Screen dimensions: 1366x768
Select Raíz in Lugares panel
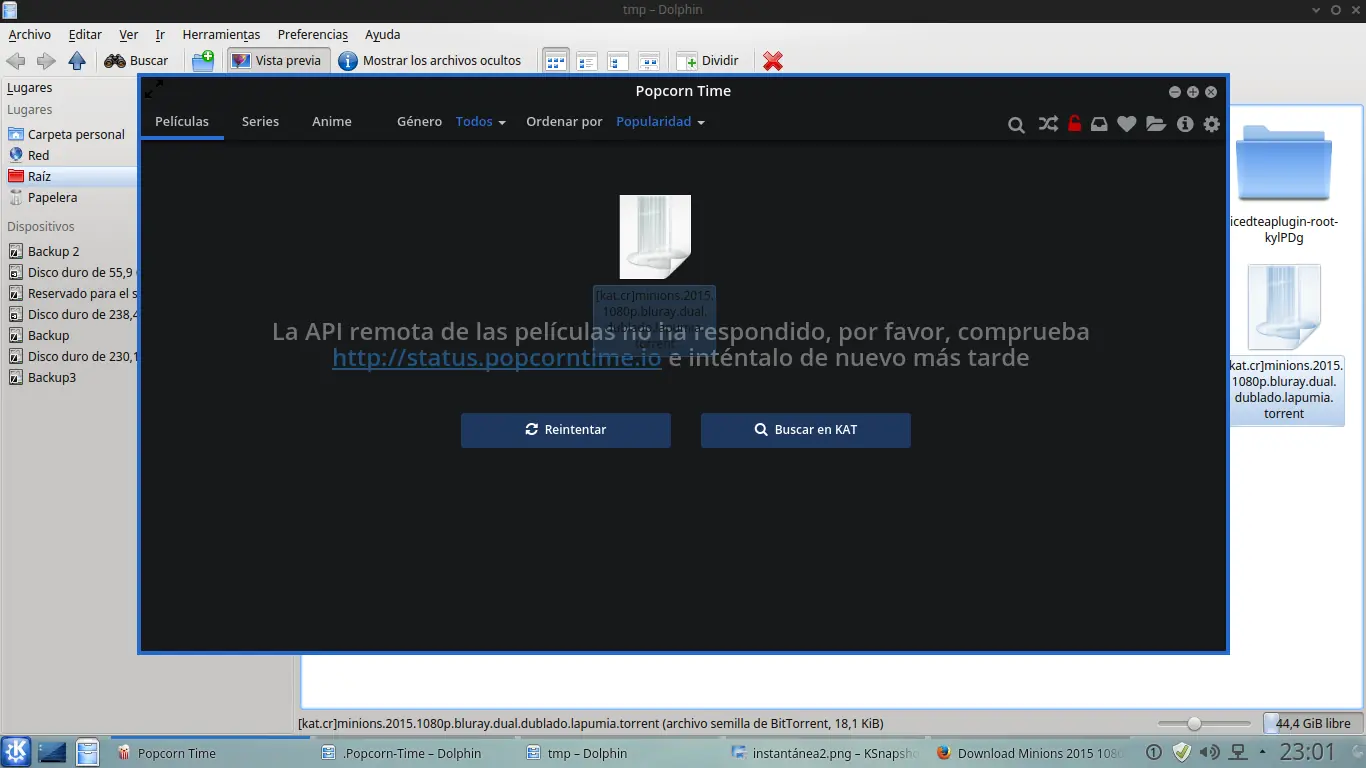pos(68,176)
